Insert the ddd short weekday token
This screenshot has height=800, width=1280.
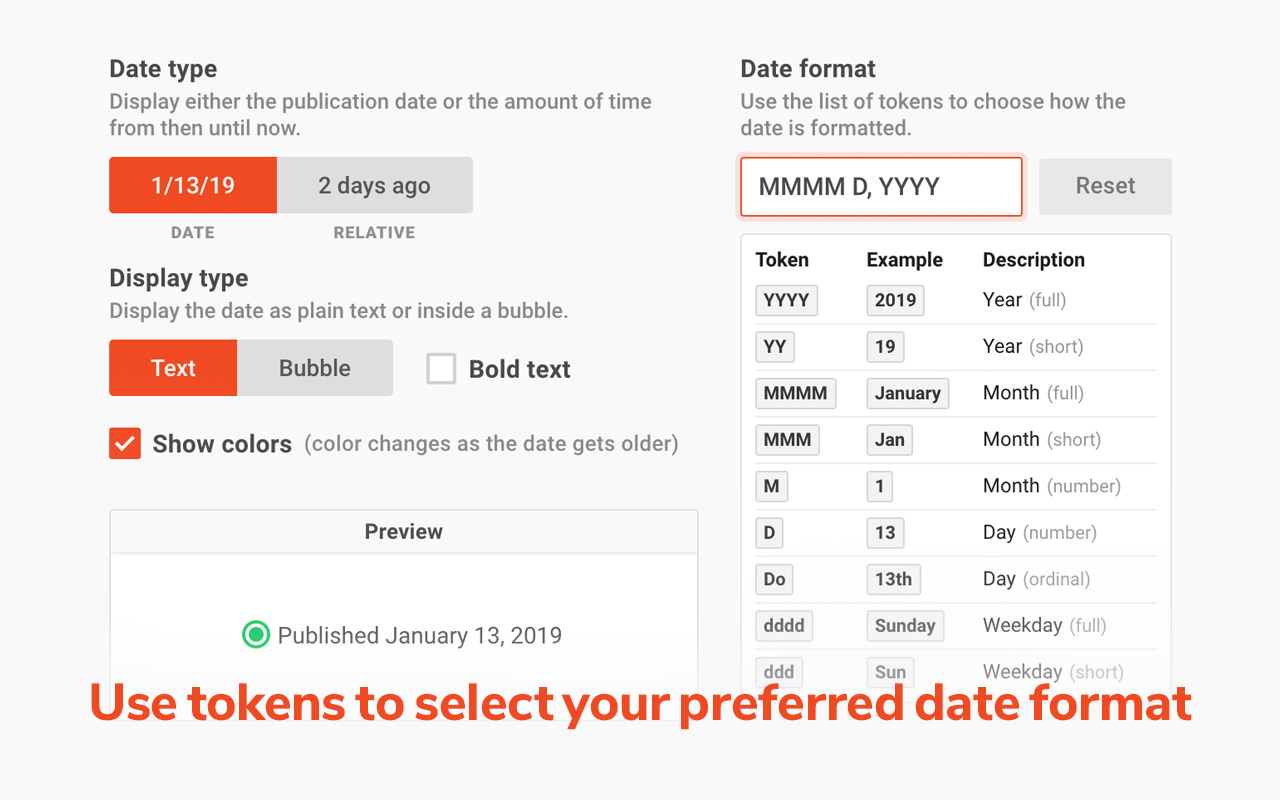779,671
